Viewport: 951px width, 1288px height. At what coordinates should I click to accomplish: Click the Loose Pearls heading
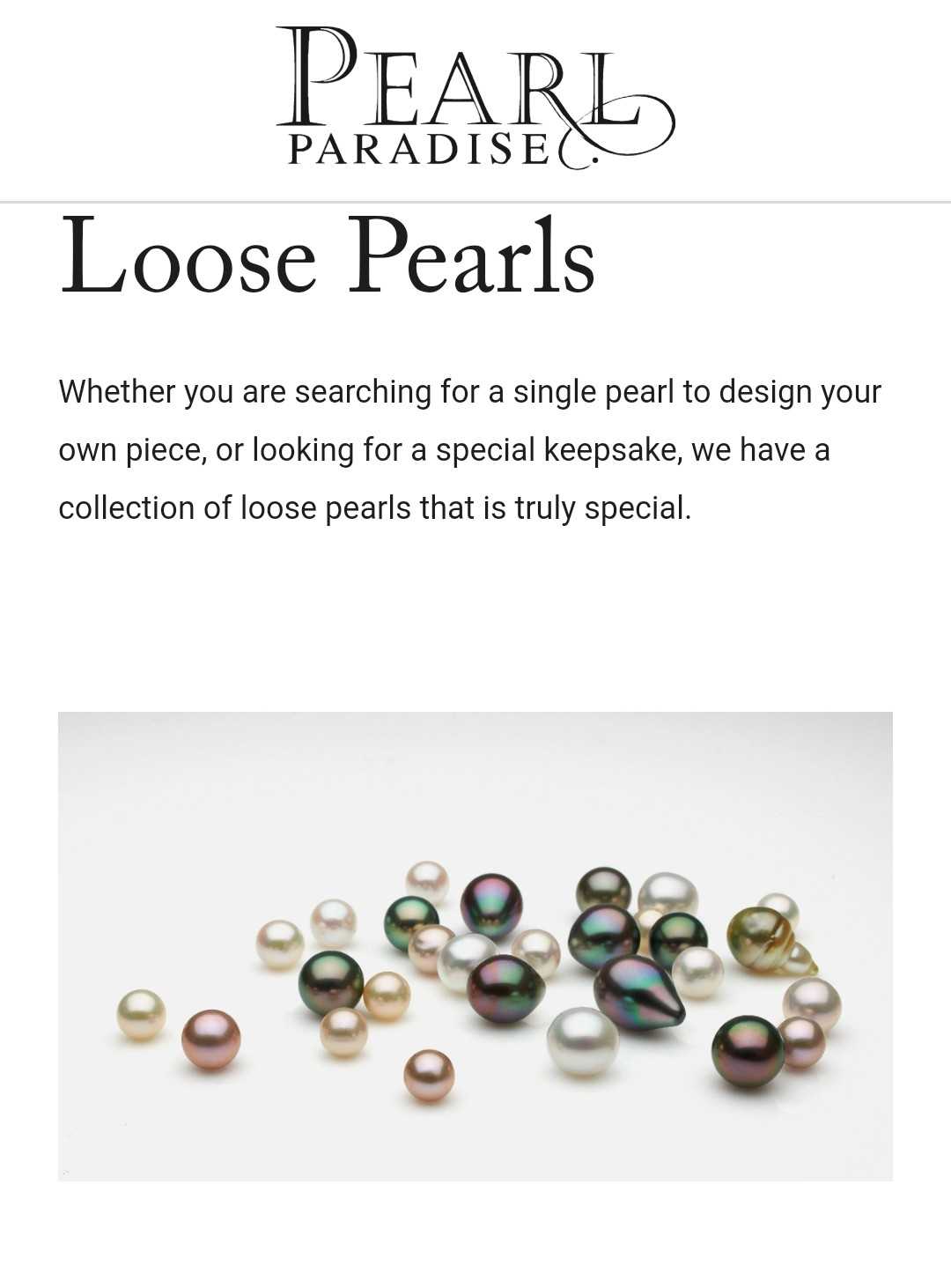(328, 255)
